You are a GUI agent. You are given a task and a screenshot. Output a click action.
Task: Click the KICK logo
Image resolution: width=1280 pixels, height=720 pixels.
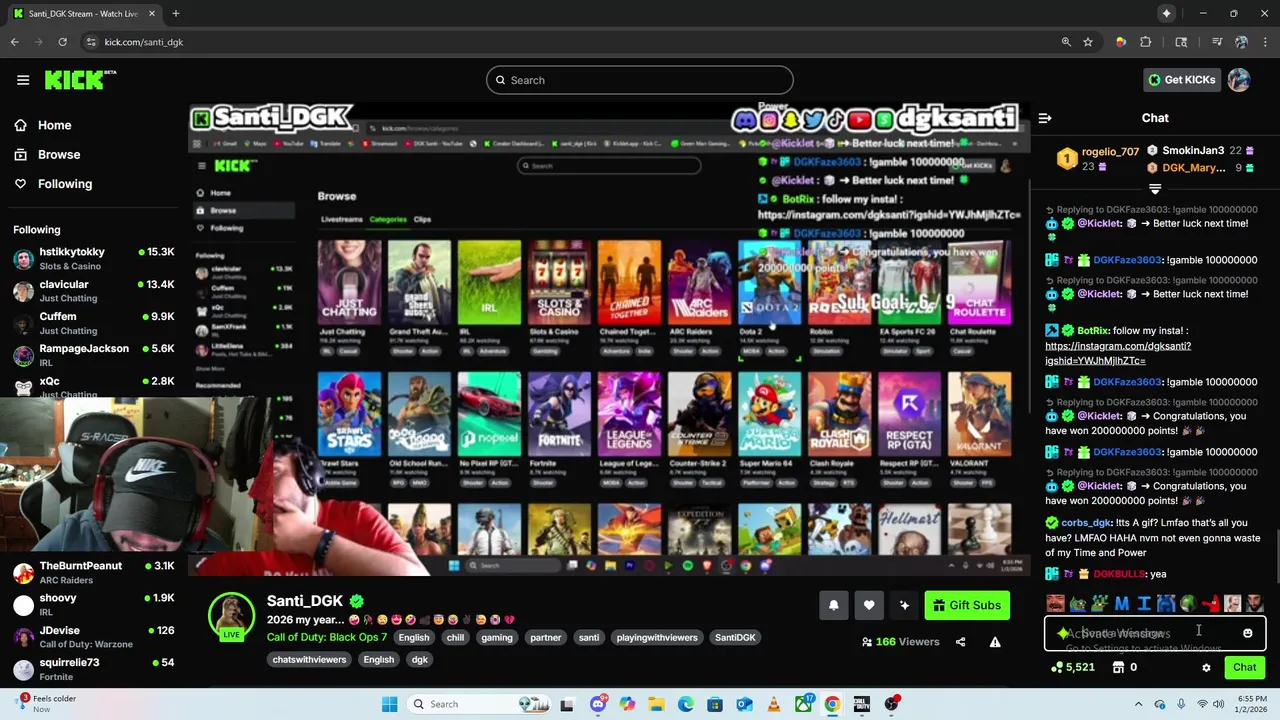80,80
